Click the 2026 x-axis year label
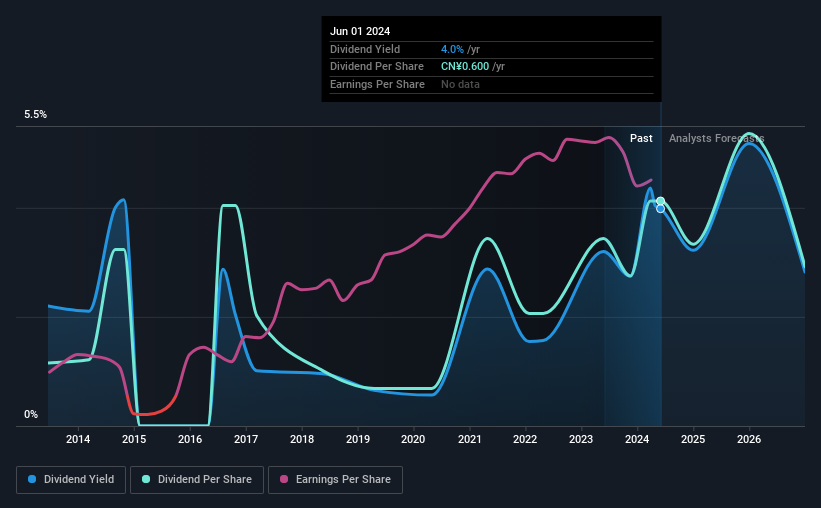 (x=749, y=439)
